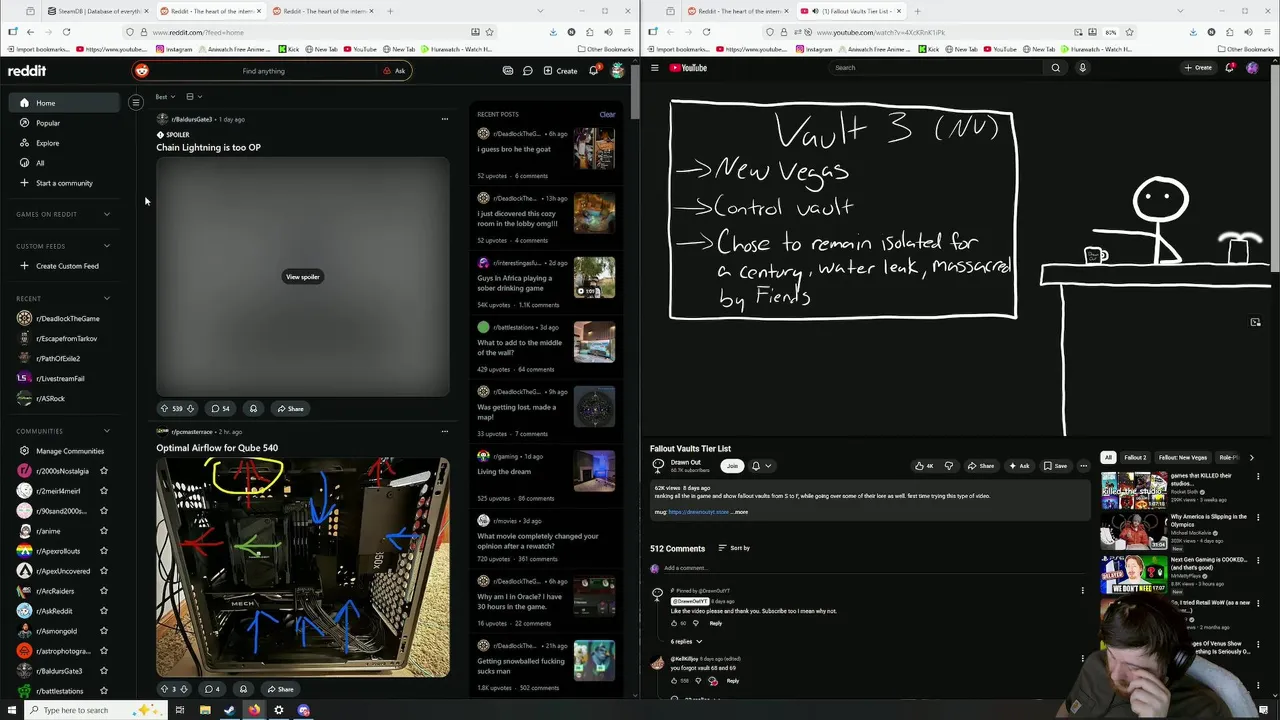Favorite r/2meirl4meirl with its star

click(x=103, y=491)
